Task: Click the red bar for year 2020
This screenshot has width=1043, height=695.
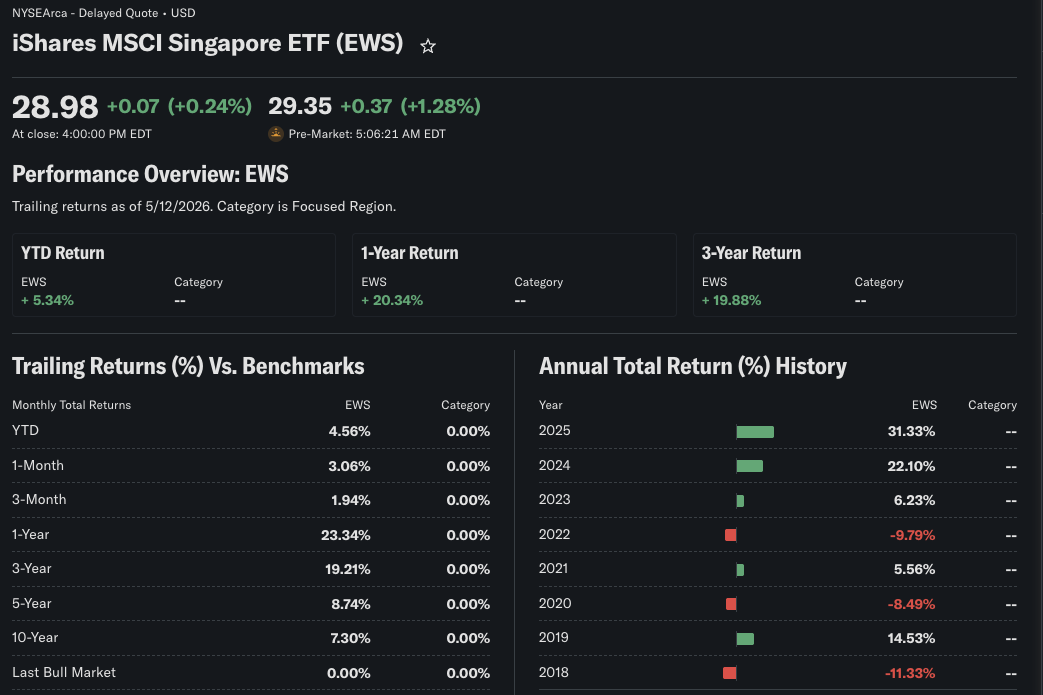Action: 731,604
